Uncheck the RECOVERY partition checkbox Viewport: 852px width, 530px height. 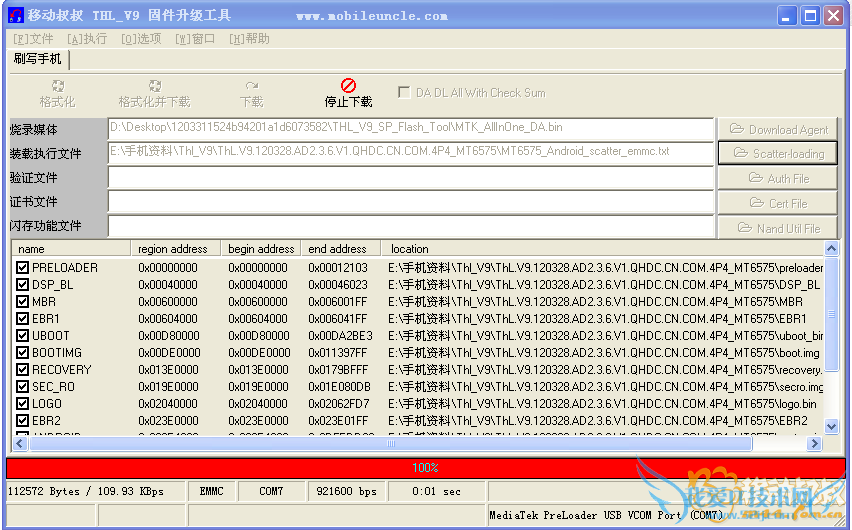23,369
